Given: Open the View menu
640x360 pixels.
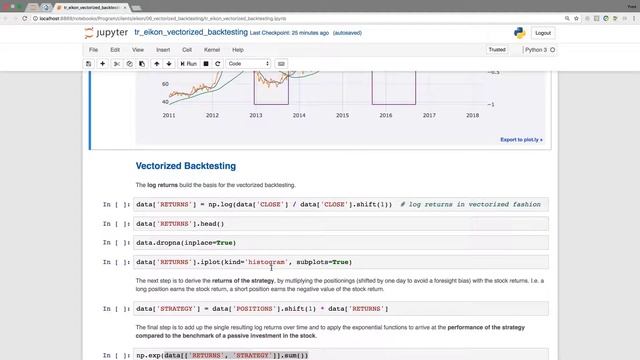Looking at the screenshot, I should [x=138, y=50].
